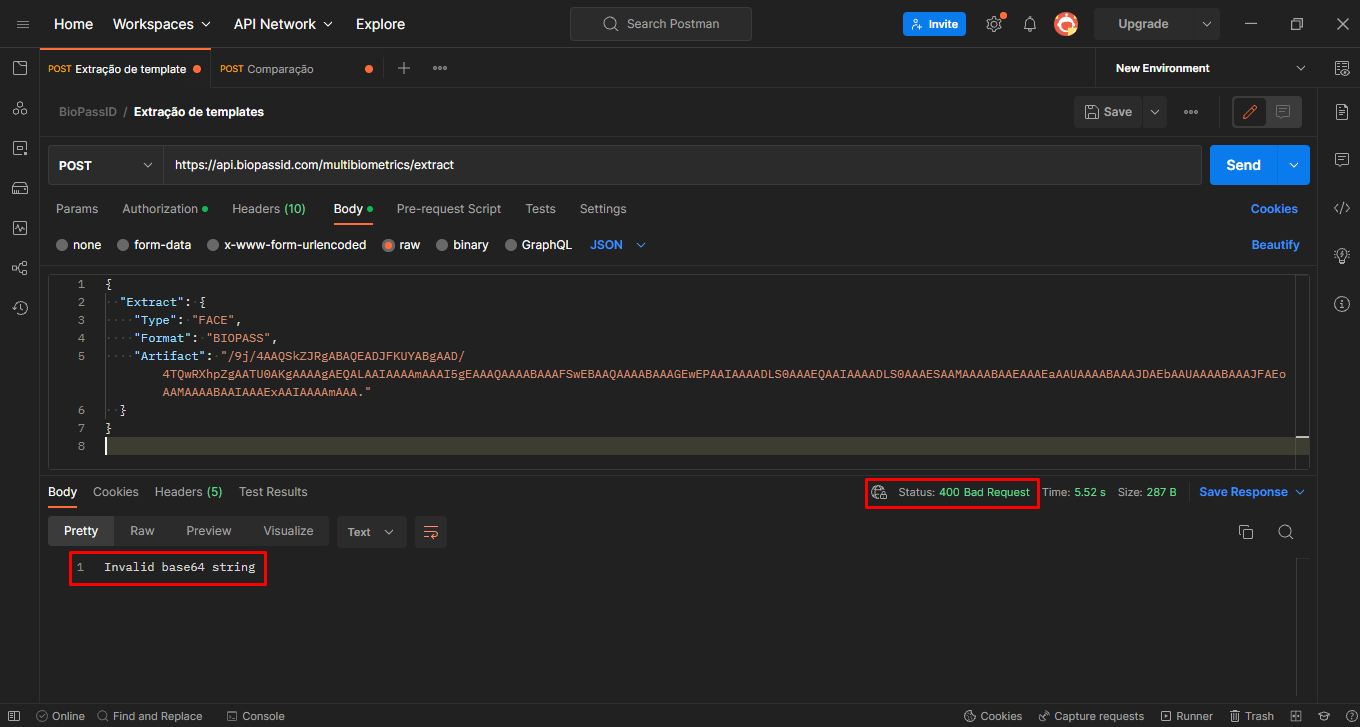This screenshot has width=1360, height=727.
Task: Select the form-data body radio
Action: tap(123, 245)
